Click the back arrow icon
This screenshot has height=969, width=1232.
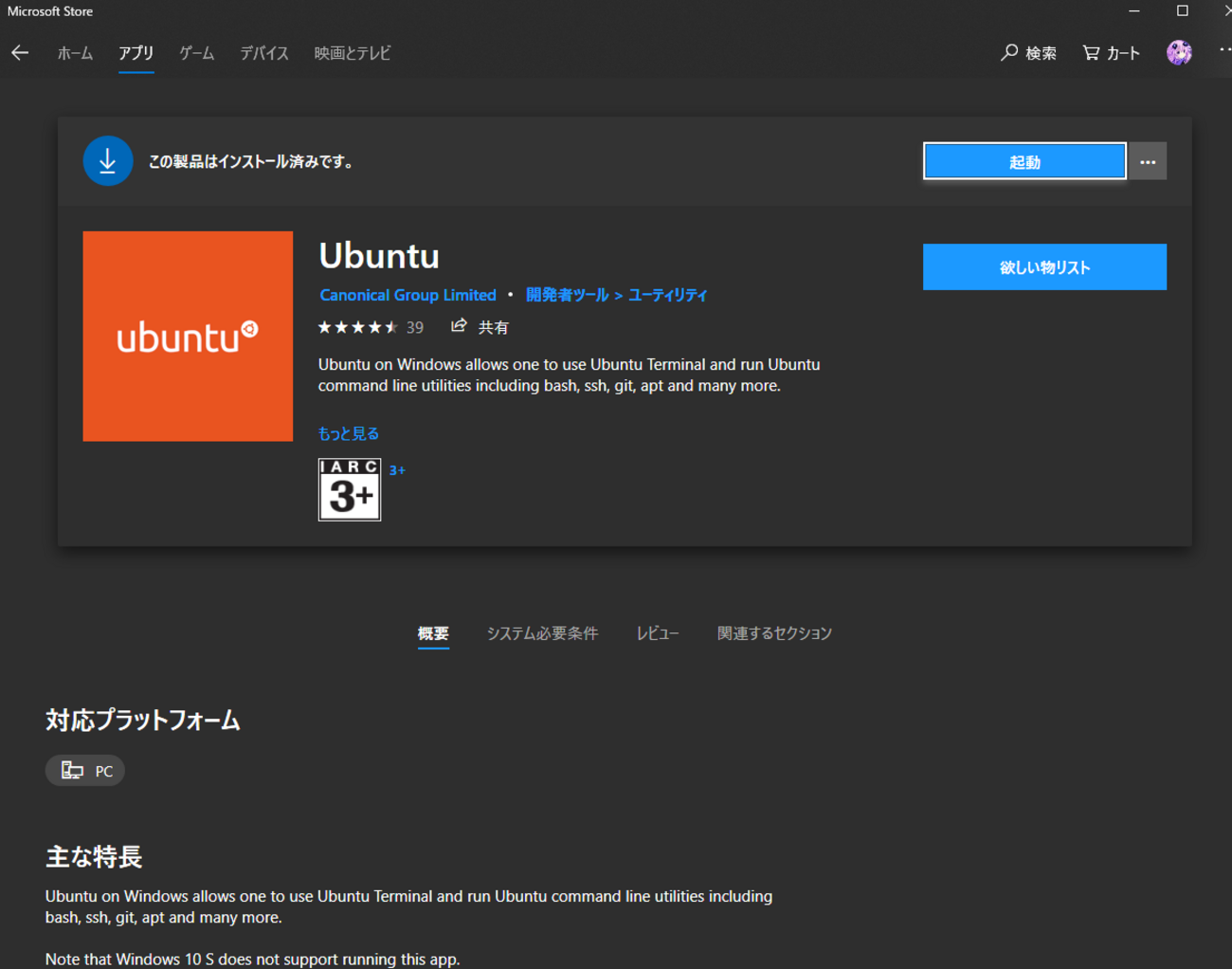[20, 53]
